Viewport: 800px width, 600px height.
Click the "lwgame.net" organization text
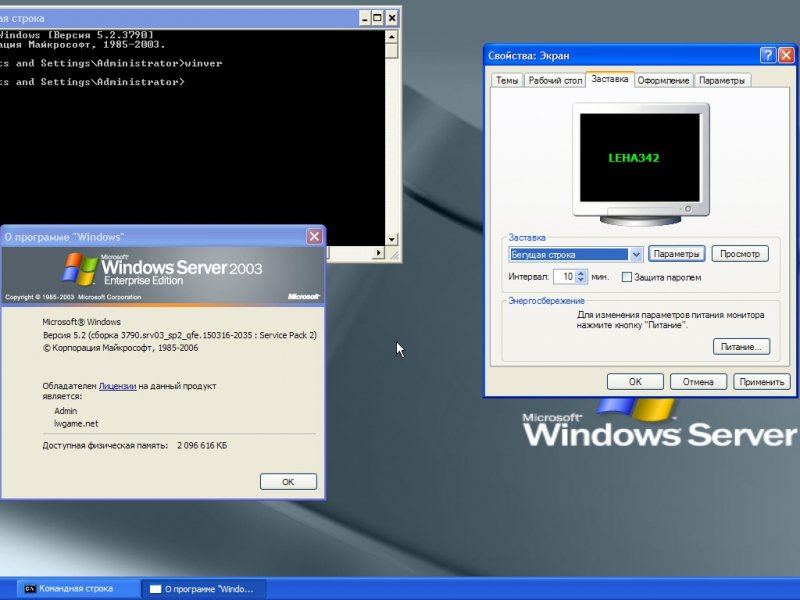coord(76,423)
